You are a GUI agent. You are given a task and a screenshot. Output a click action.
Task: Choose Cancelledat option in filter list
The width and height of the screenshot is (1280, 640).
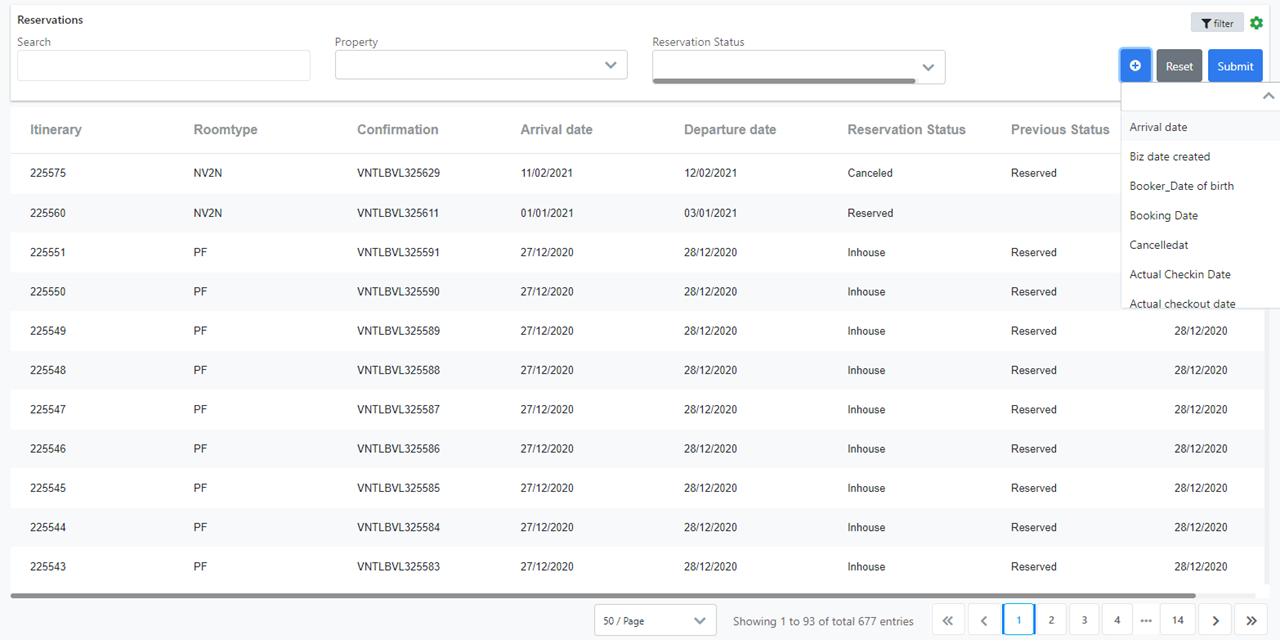1158,245
